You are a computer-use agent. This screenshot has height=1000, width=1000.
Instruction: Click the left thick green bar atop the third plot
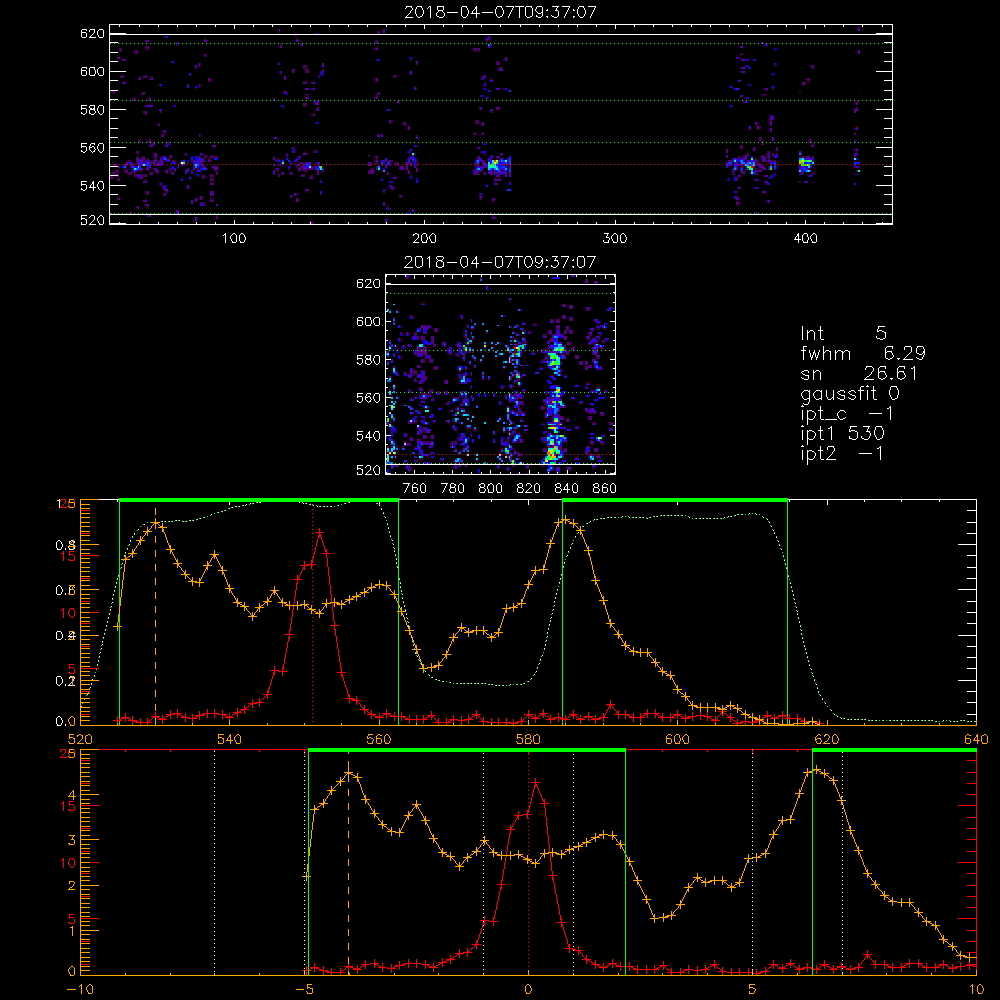[x=259, y=501]
